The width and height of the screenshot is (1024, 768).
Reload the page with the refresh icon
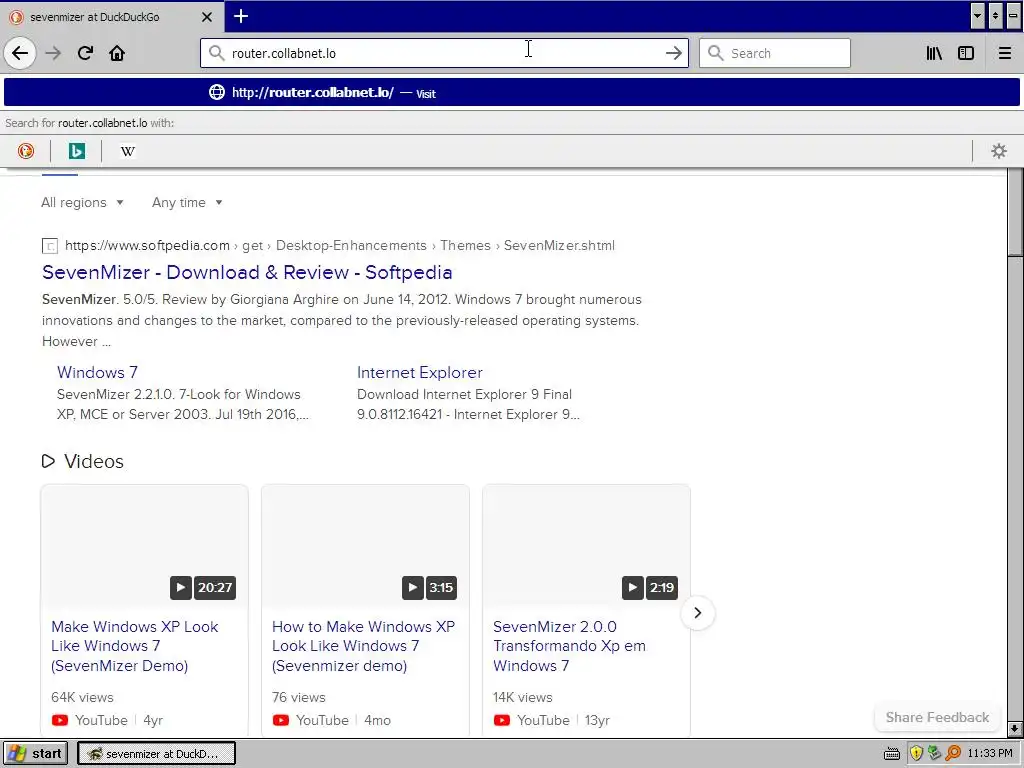click(x=85, y=53)
